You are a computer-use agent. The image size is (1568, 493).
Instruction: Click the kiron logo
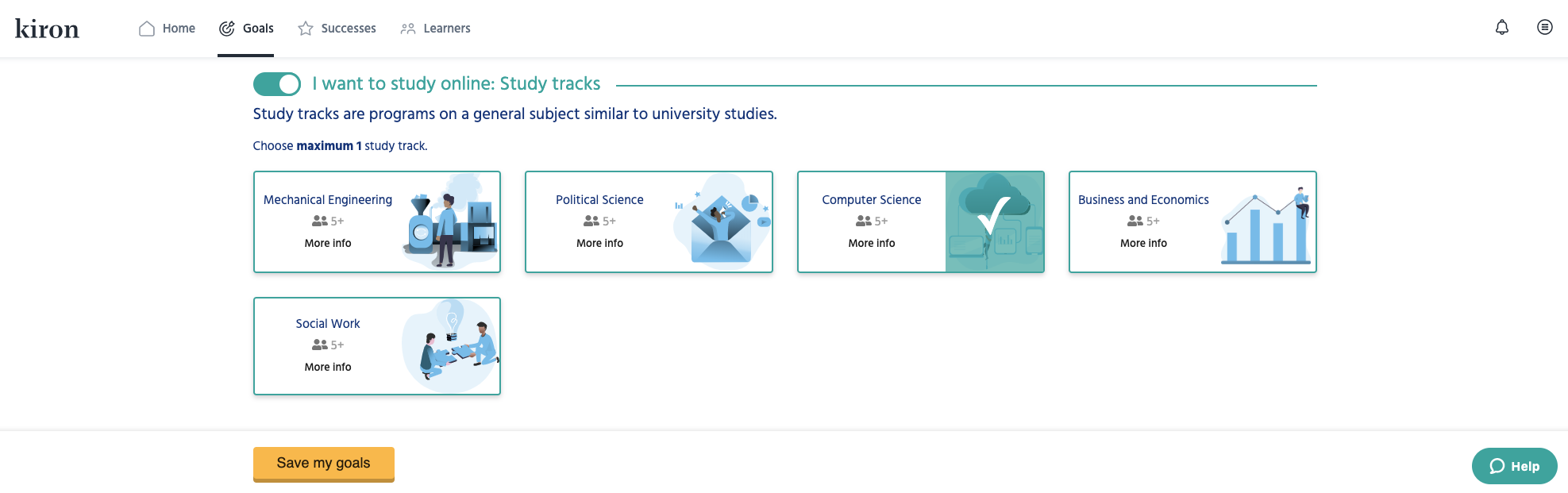click(47, 29)
